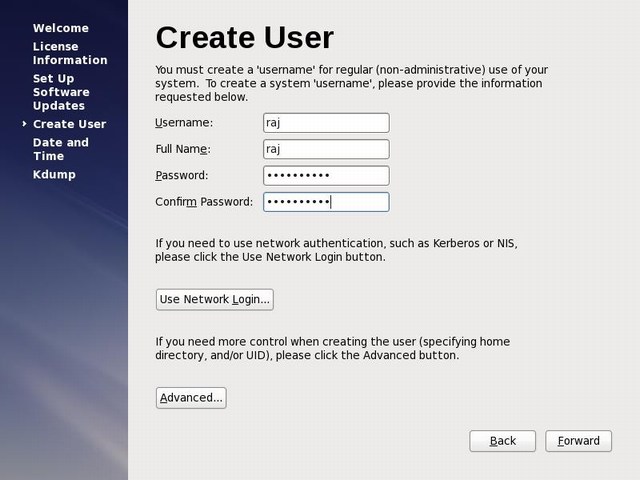Viewport: 640px width, 480px height.
Task: Select Welcome in the sidebar
Action: pyautogui.click(x=61, y=28)
